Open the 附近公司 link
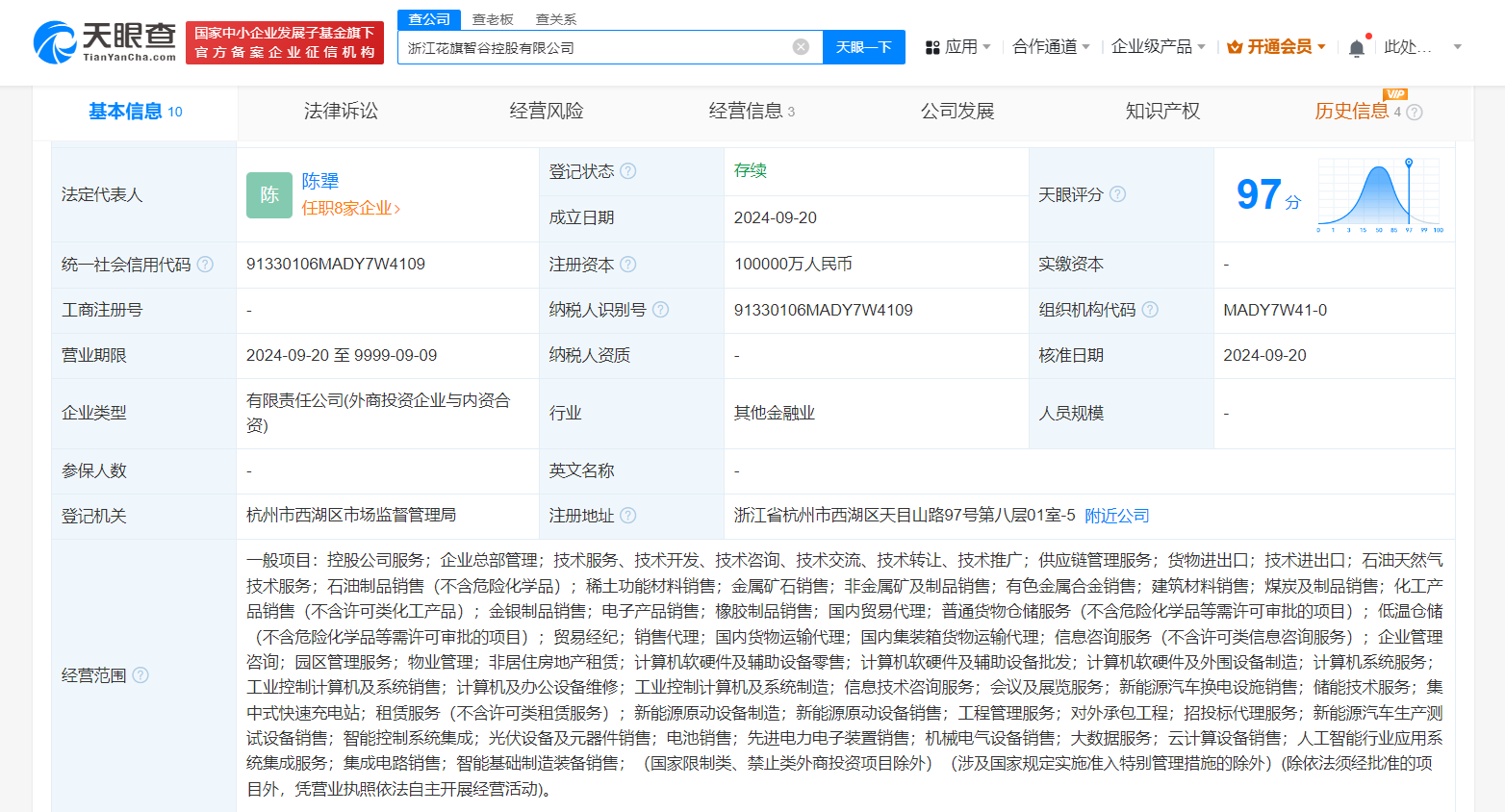 point(1116,516)
